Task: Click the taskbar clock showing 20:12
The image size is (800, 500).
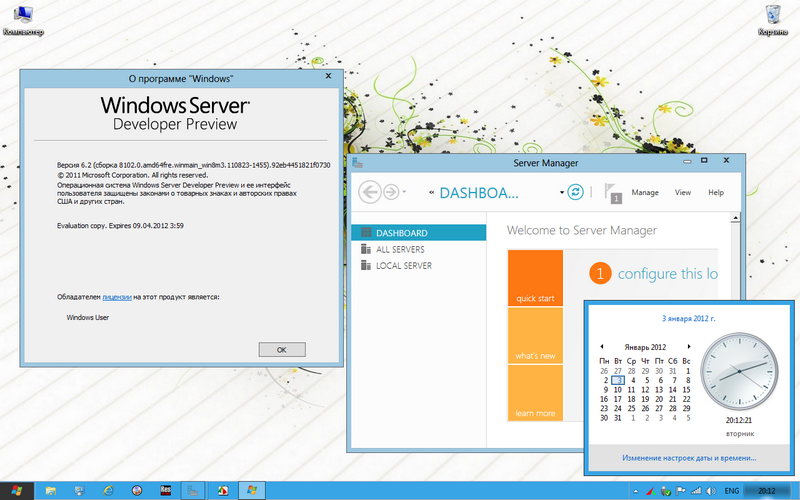Action: (x=767, y=491)
